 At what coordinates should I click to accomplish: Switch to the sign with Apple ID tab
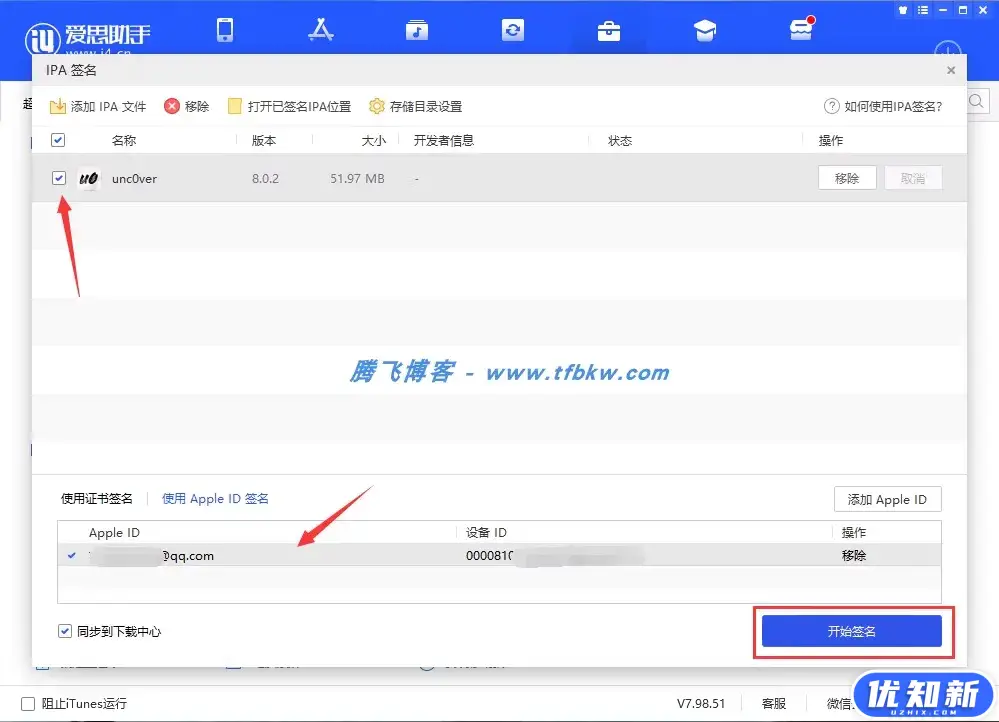point(215,498)
